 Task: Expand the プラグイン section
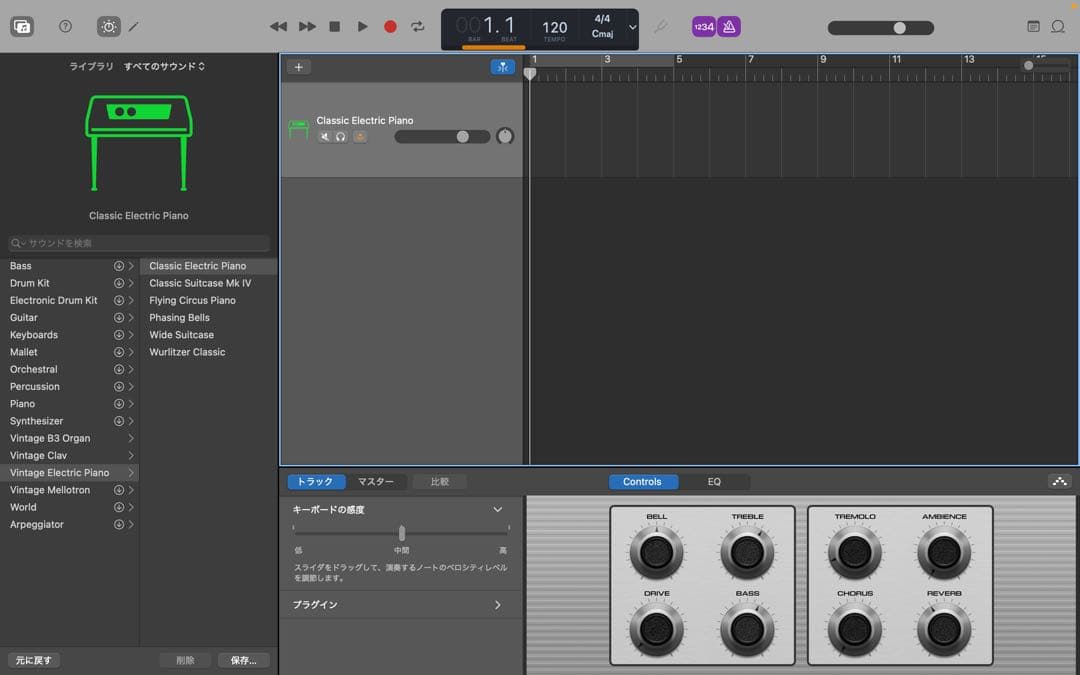click(x=497, y=605)
